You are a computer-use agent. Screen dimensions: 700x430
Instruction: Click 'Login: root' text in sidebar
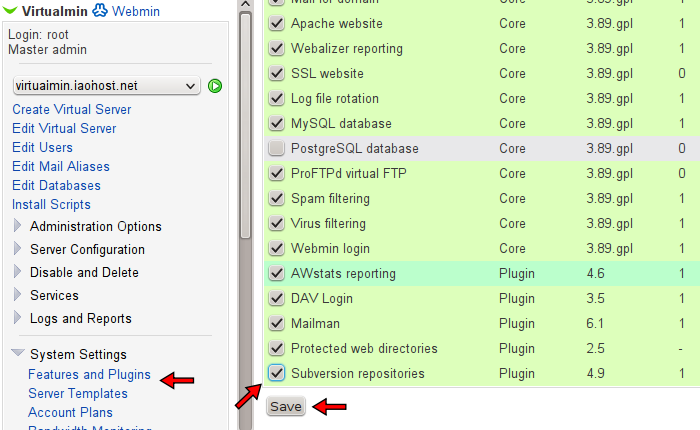[x=38, y=35]
